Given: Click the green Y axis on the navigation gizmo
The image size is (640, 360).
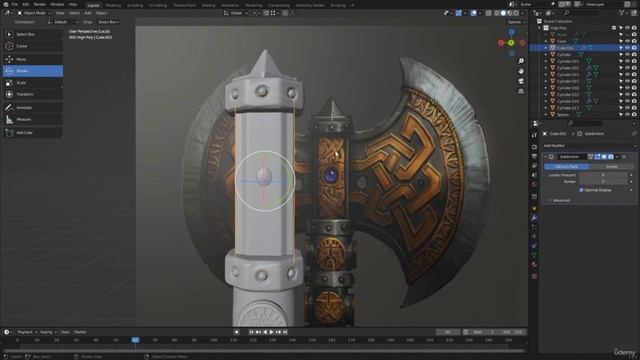Looking at the screenshot, I should coord(511,42).
